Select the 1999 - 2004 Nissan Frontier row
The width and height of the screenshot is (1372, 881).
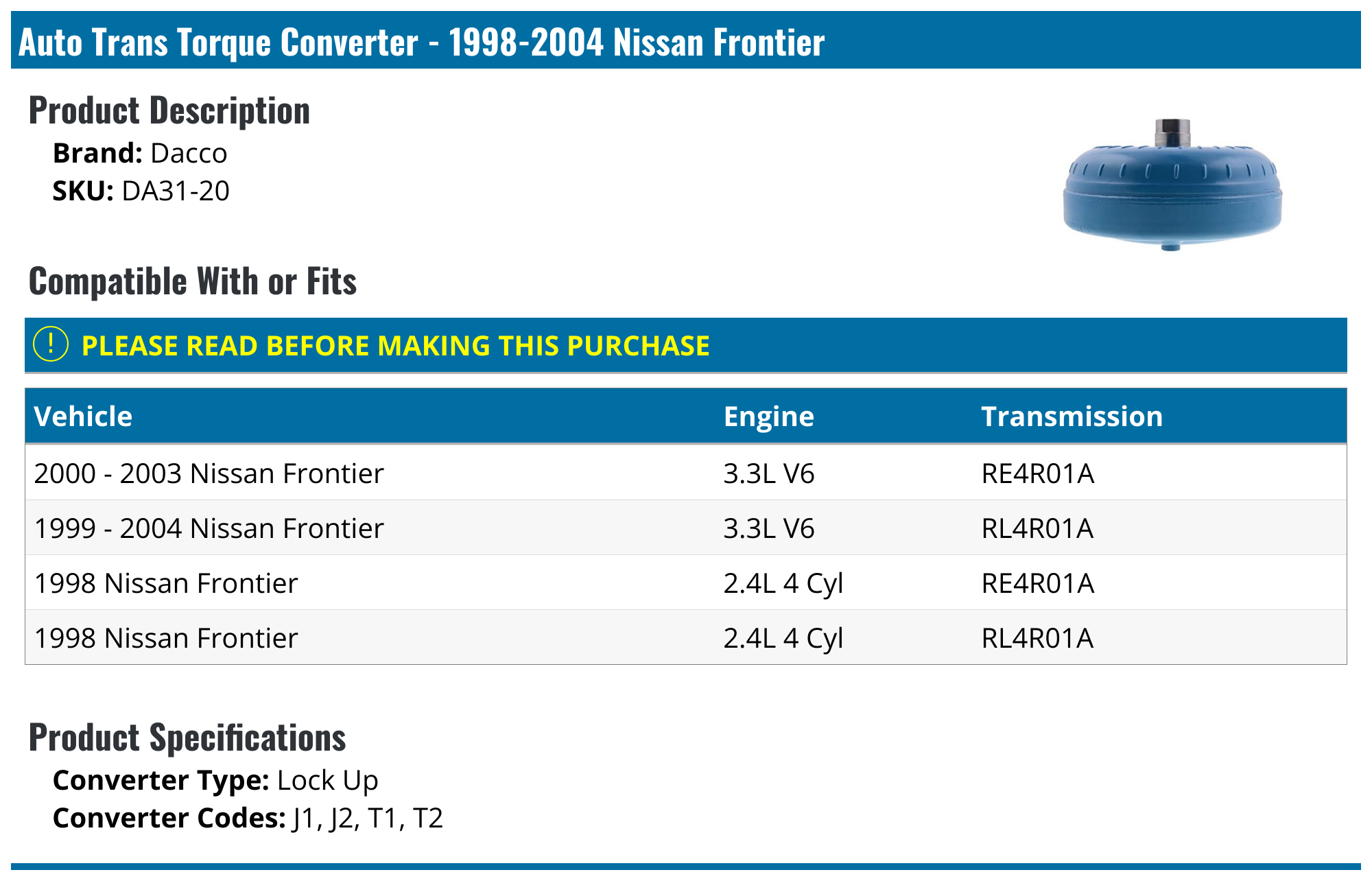(x=209, y=528)
